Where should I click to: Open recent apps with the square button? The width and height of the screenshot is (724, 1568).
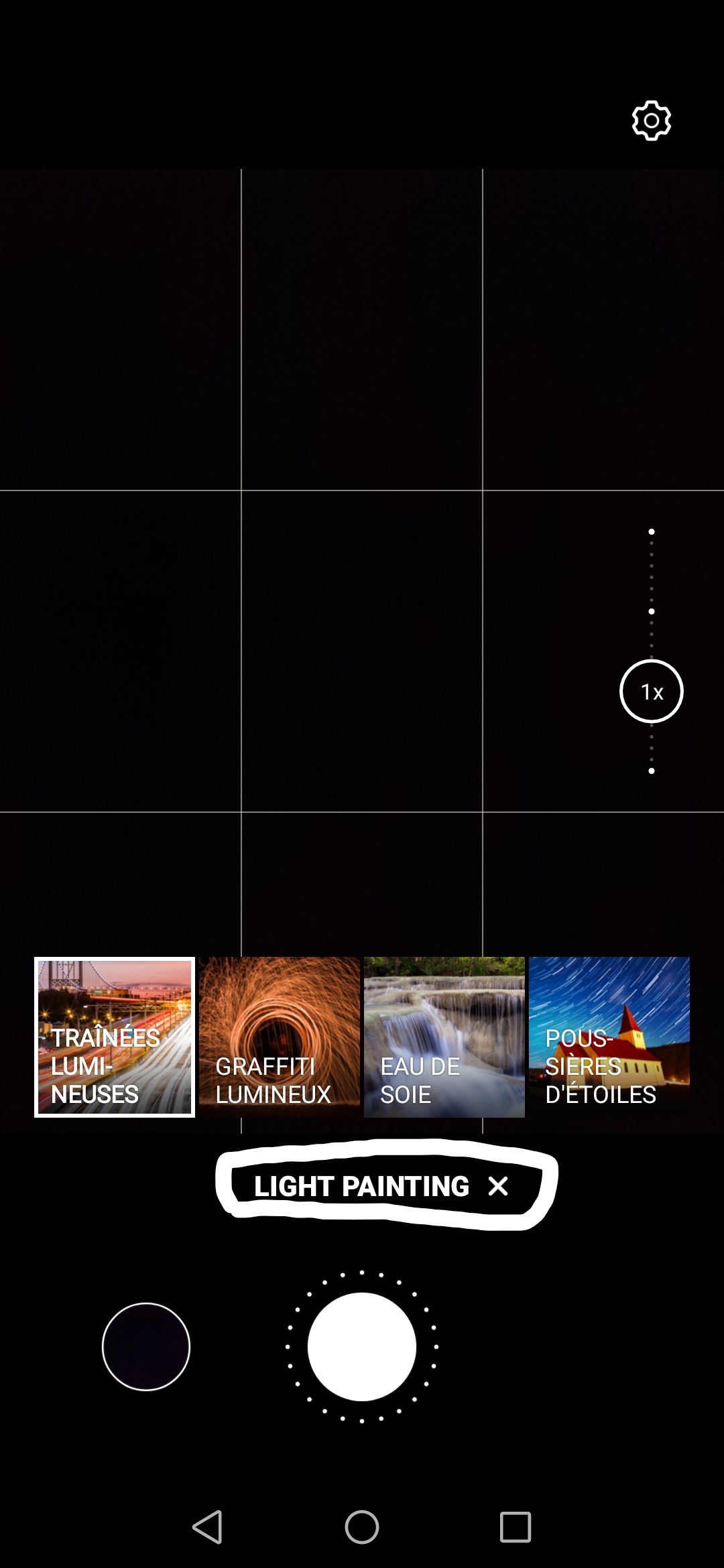tap(515, 1527)
